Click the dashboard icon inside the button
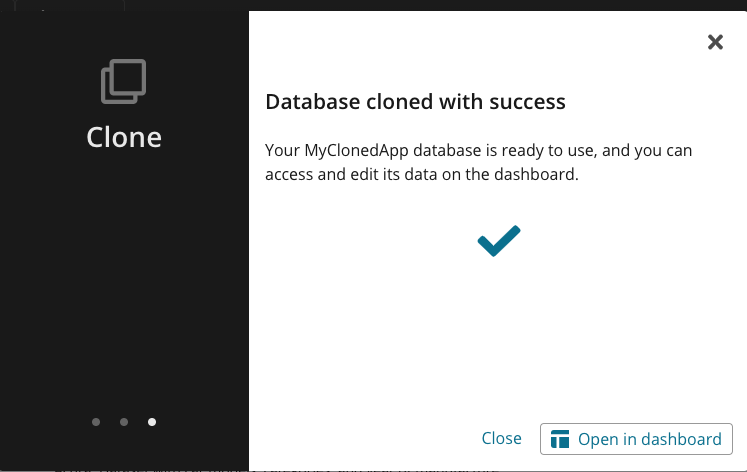 pos(560,439)
